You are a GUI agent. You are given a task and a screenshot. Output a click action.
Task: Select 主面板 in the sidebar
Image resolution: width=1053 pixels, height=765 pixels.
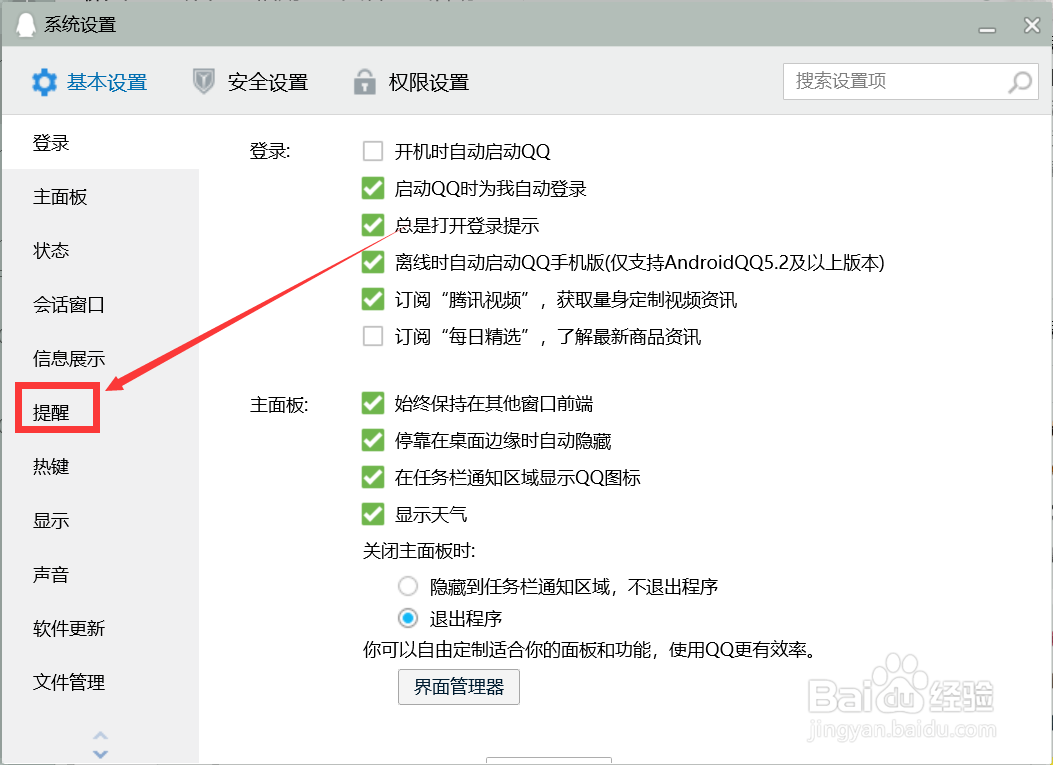point(101,197)
